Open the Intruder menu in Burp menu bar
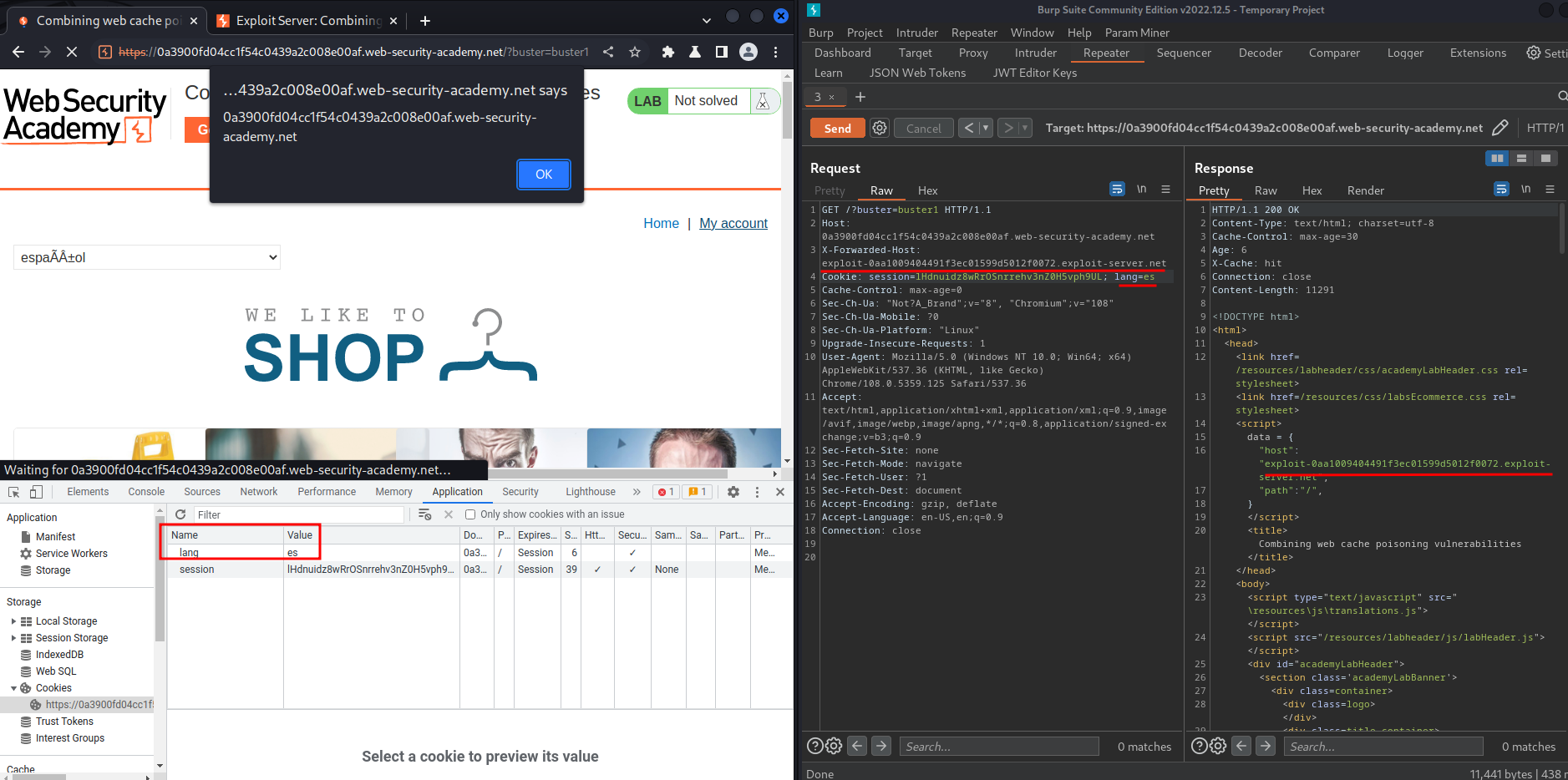 (x=917, y=33)
